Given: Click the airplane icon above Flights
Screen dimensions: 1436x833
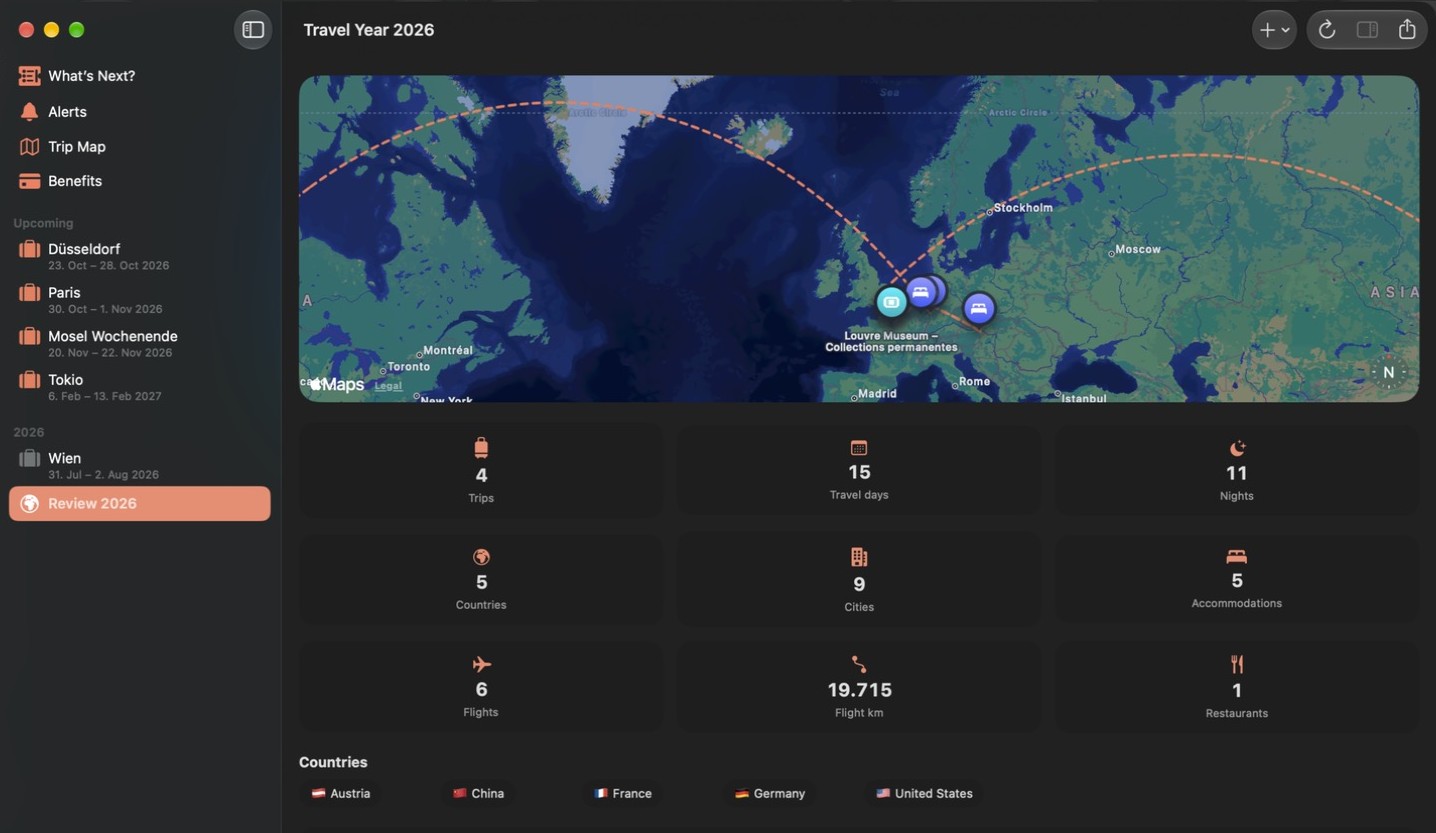Looking at the screenshot, I should click(x=481, y=664).
